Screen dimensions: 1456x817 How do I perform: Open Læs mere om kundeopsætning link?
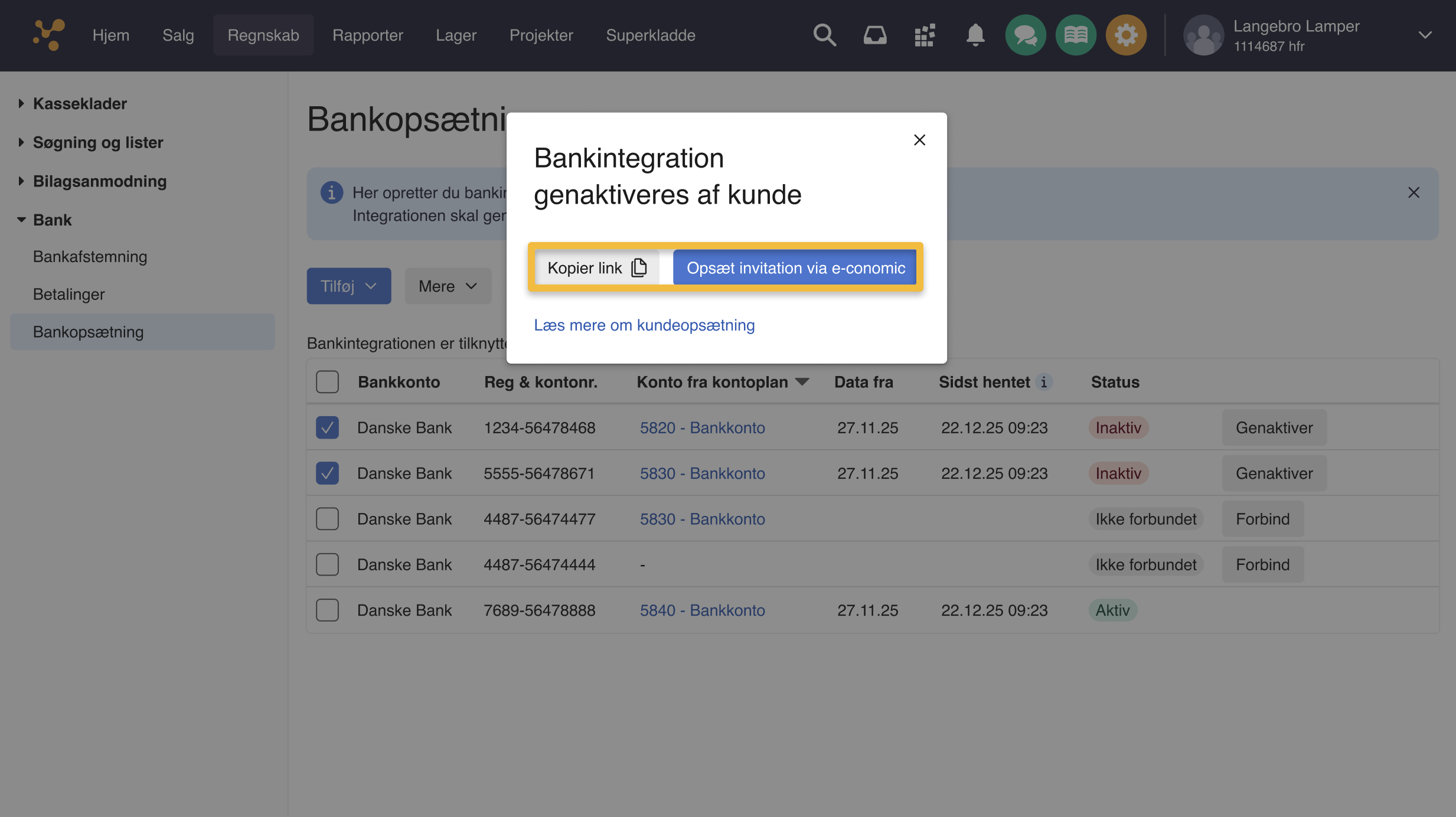point(644,325)
